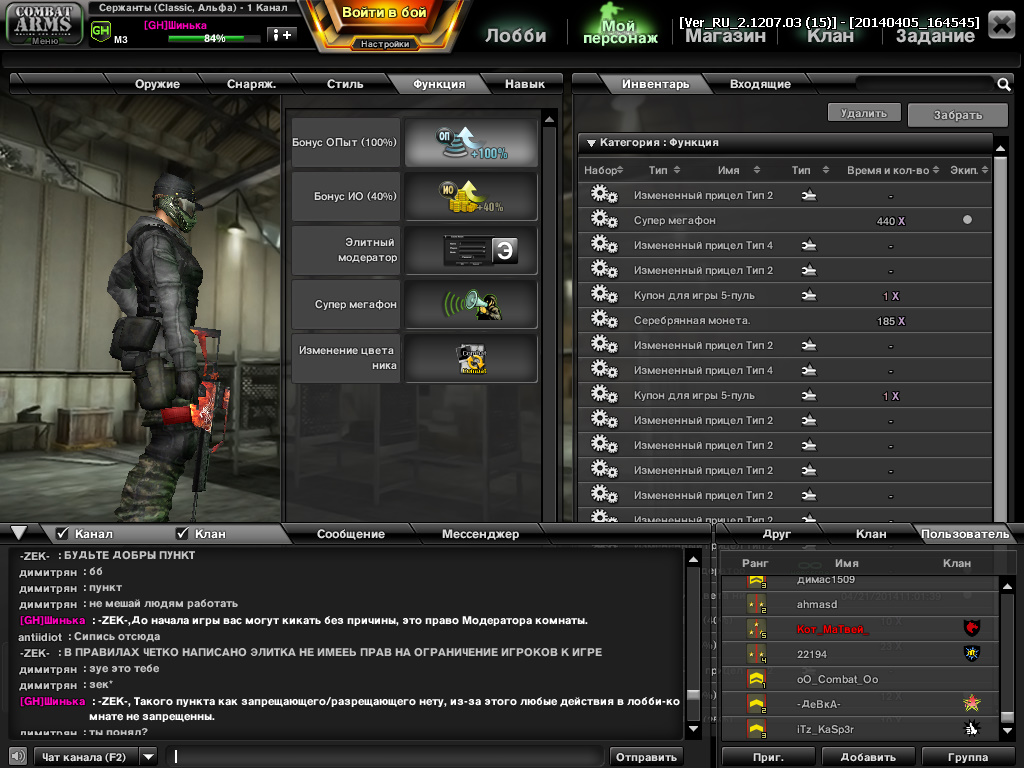The width and height of the screenshot is (1024, 768).
Task: Click the info plus icon near experience bar
Action: point(282,35)
